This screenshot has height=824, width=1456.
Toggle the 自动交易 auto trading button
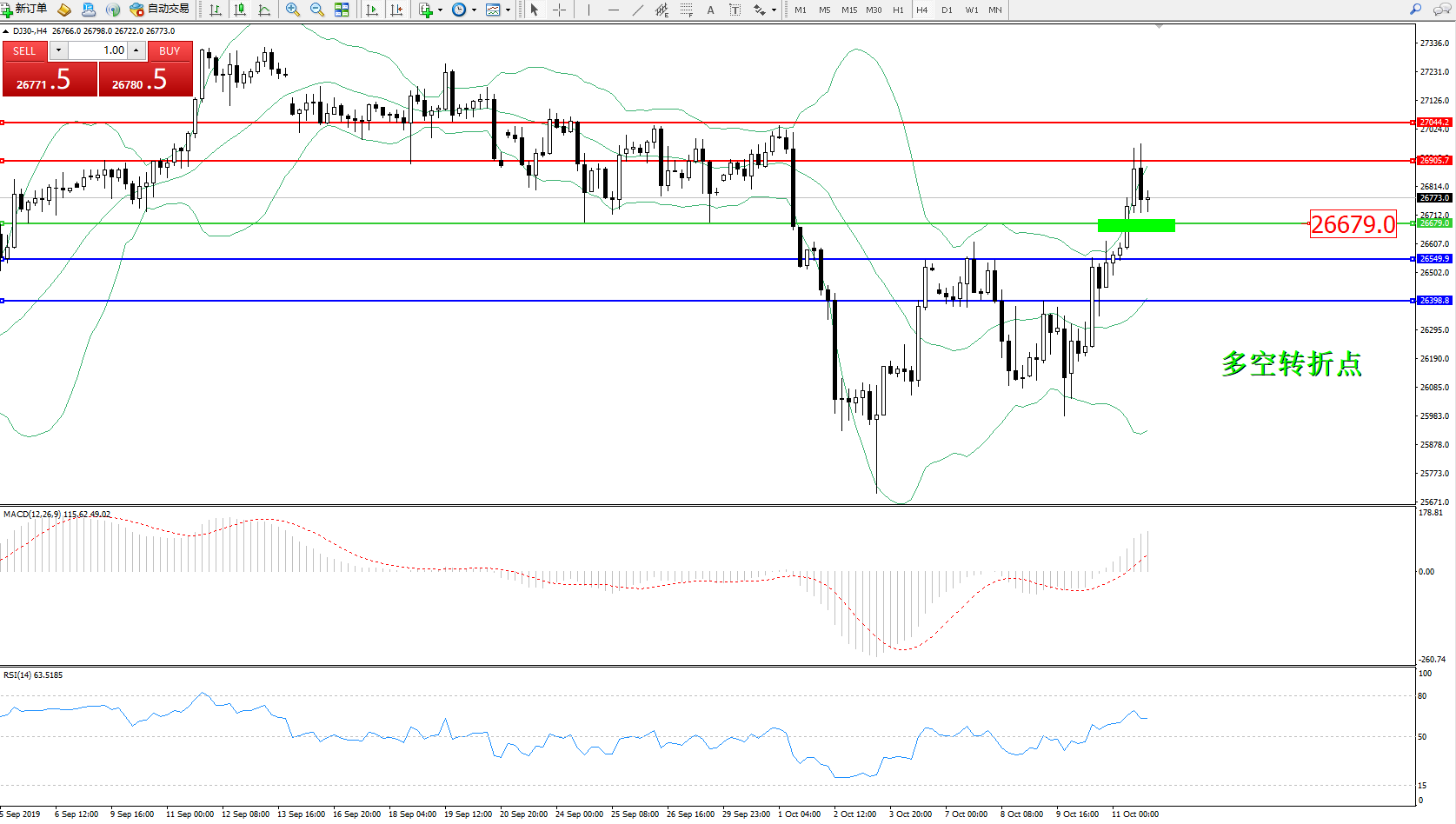pos(159,10)
